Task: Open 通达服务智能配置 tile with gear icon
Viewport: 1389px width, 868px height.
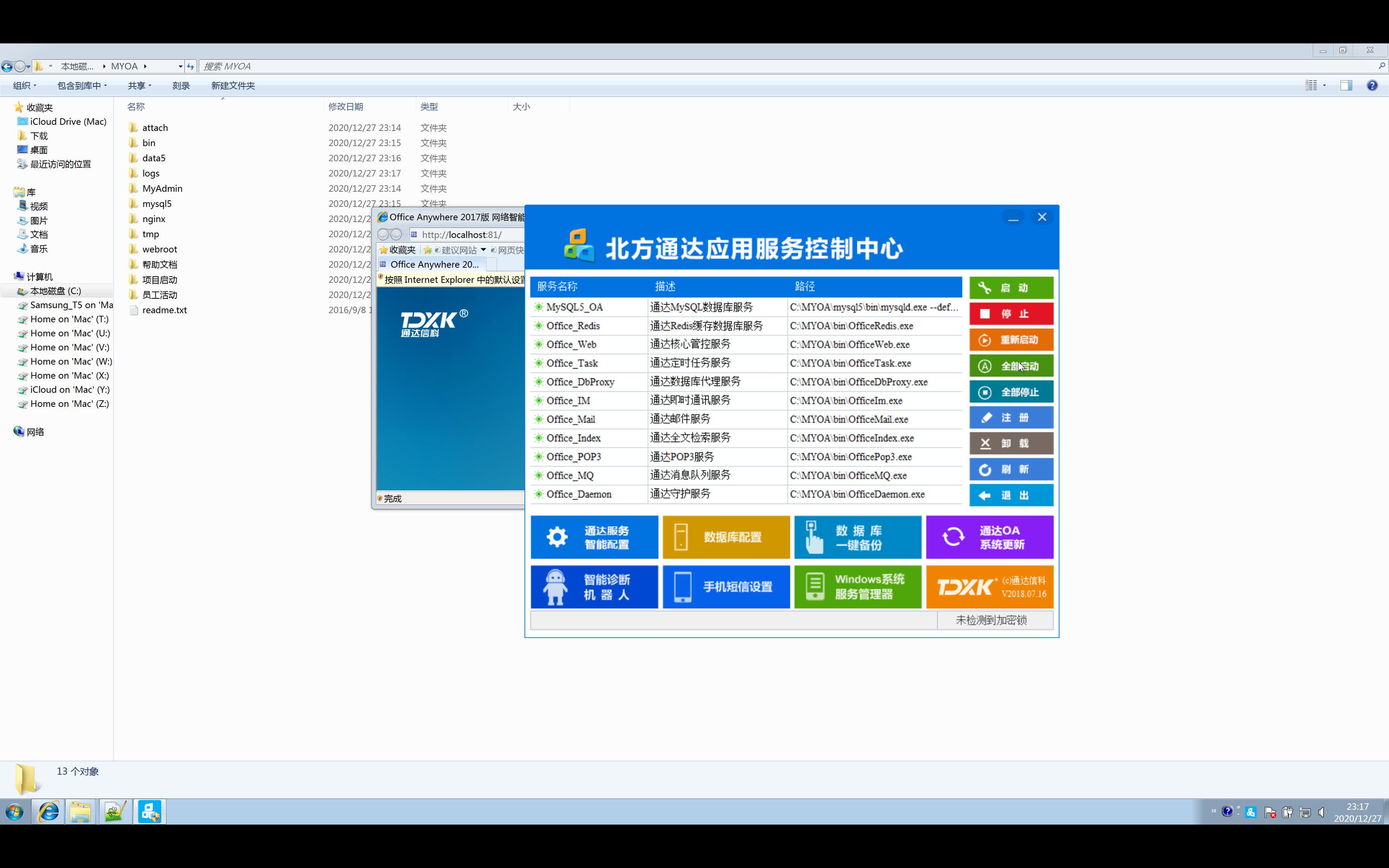Action: click(594, 537)
